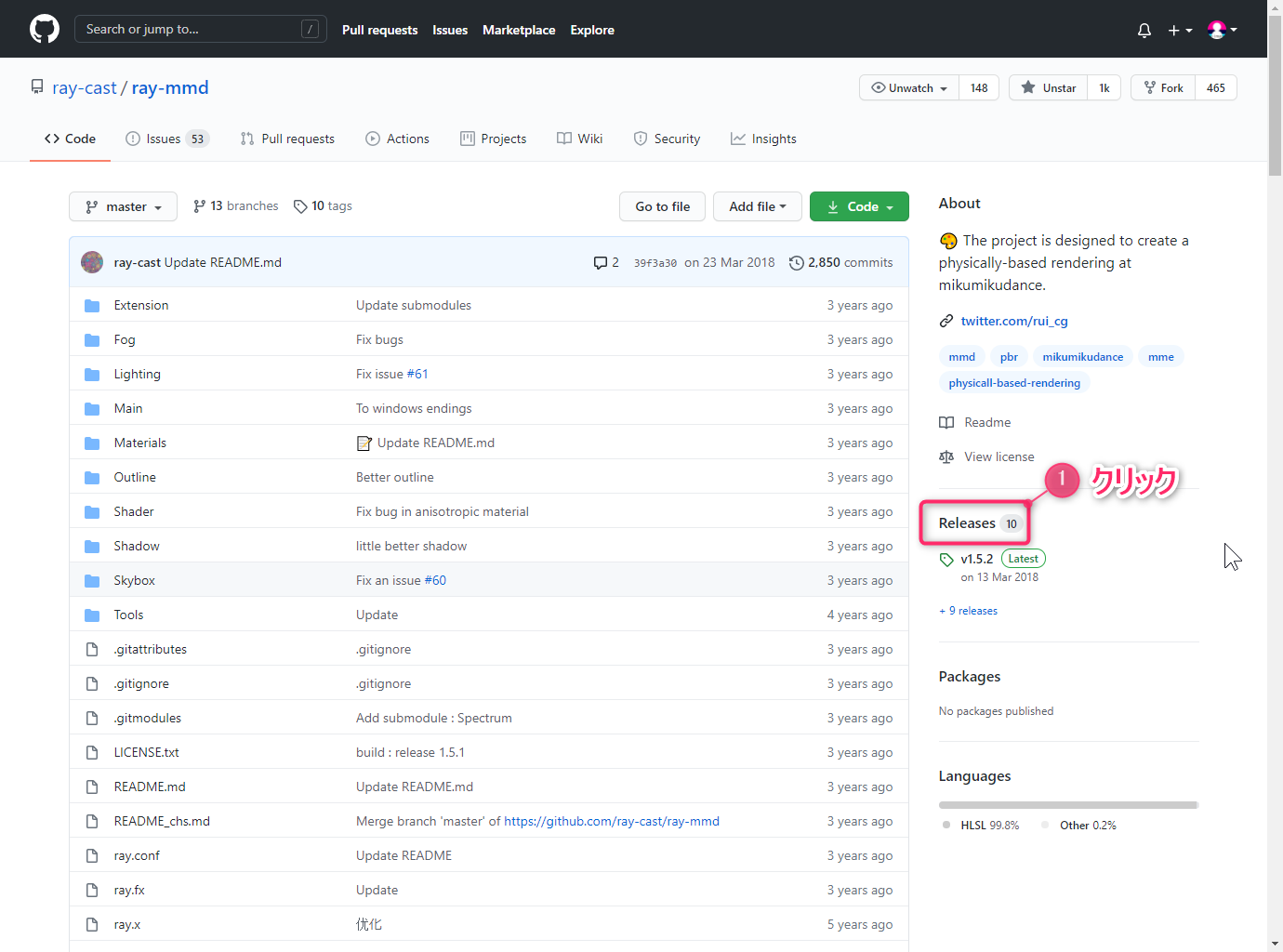Open the Shader folder icon

[x=92, y=511]
